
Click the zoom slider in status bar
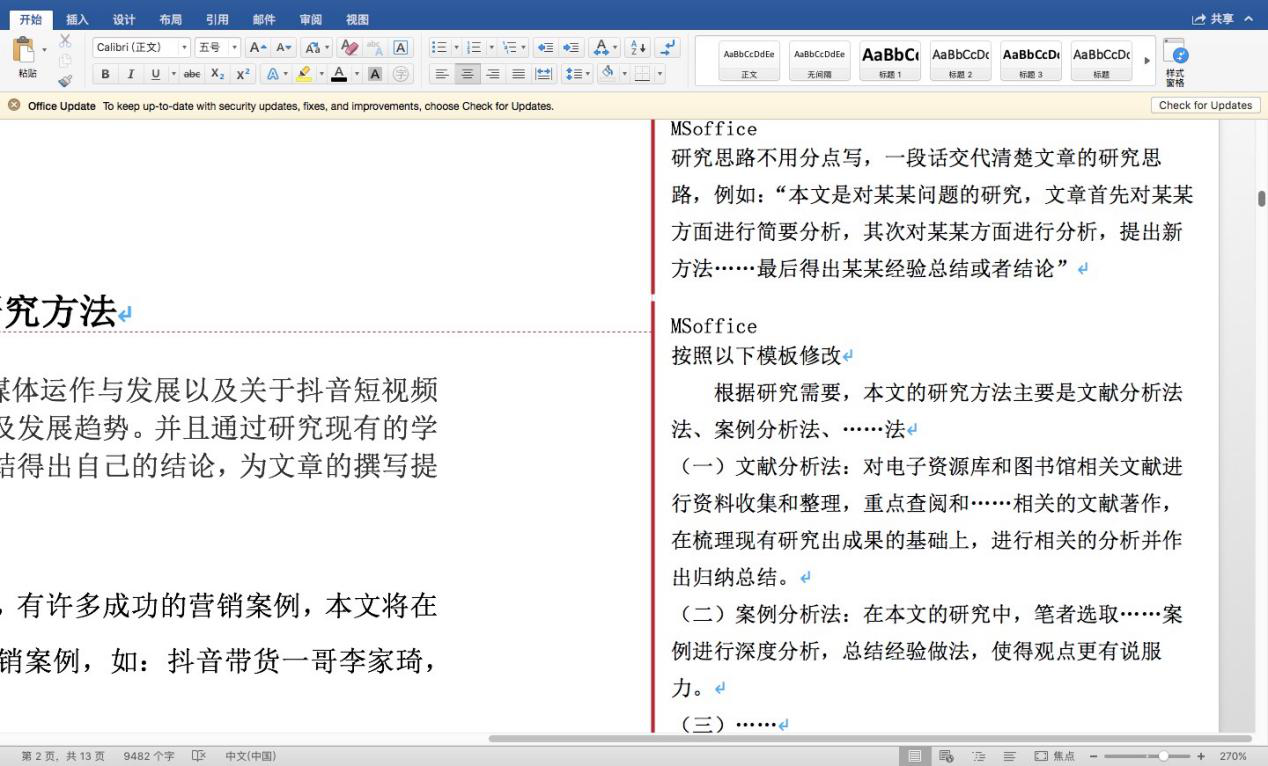1148,756
